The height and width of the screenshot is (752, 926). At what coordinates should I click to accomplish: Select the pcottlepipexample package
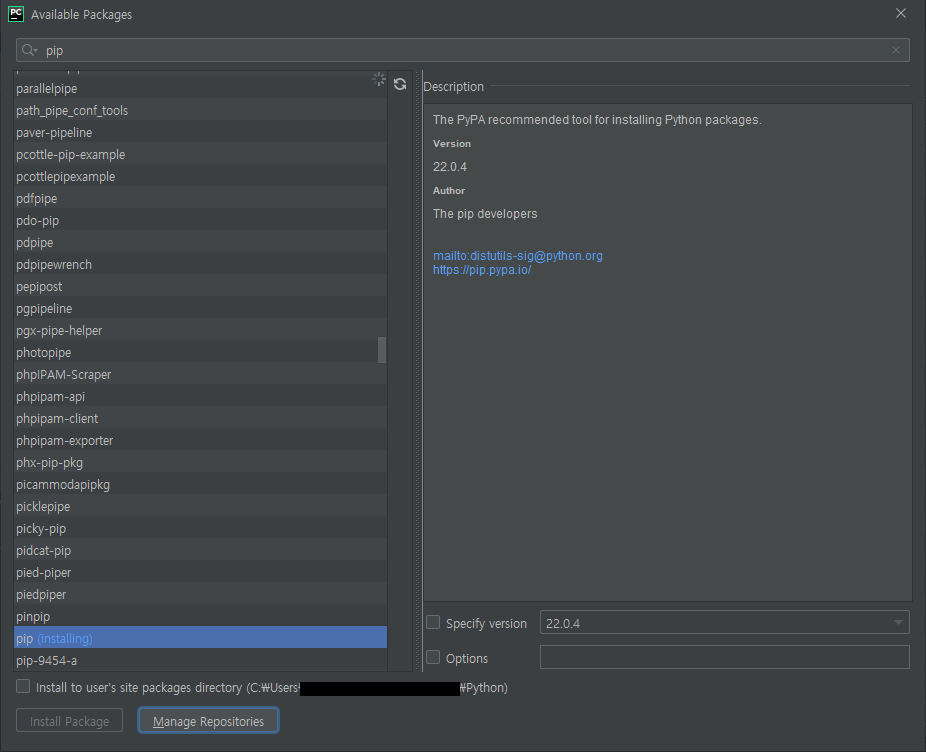(x=200, y=177)
